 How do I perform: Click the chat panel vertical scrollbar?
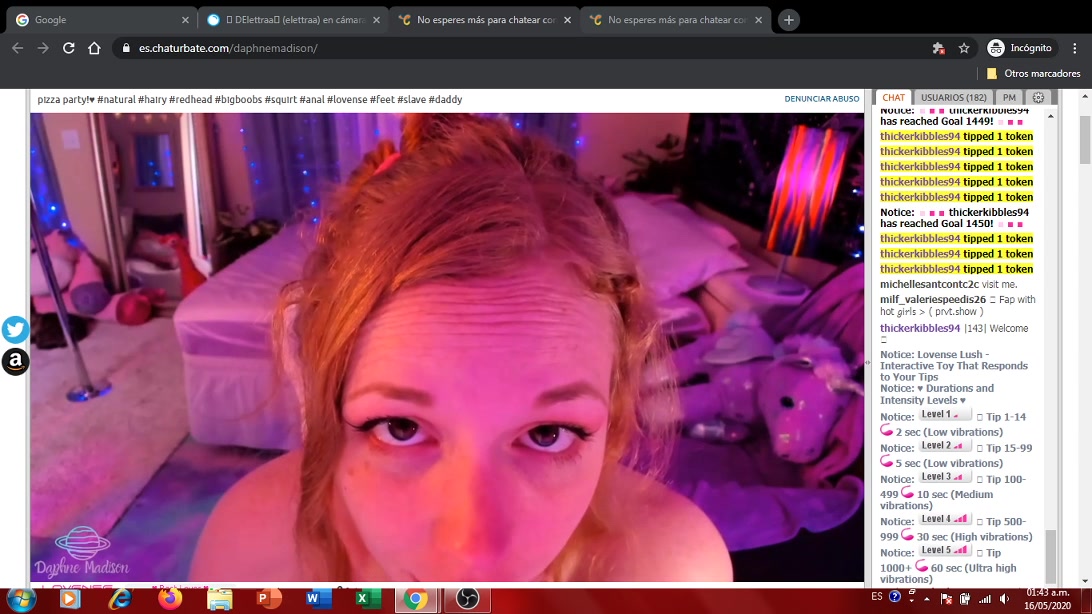click(1050, 553)
